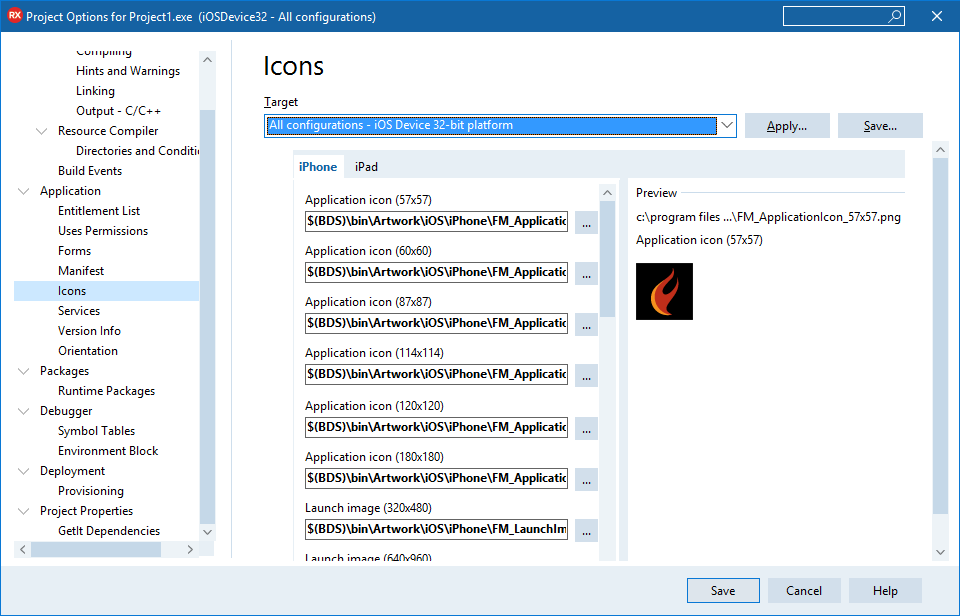Collapse the Packages tree node
This screenshot has height=616, width=960.
pos(22,370)
